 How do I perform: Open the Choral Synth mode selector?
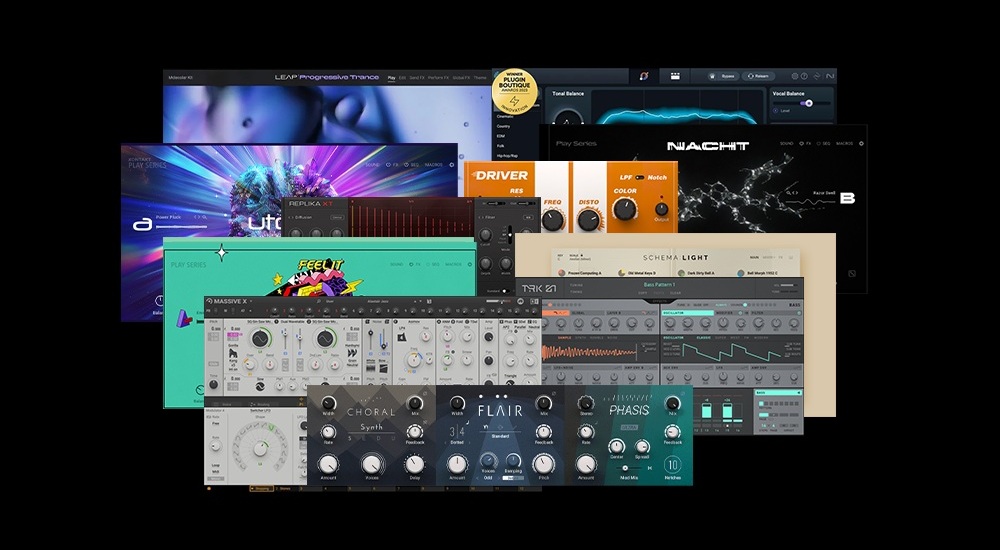[x=371, y=427]
